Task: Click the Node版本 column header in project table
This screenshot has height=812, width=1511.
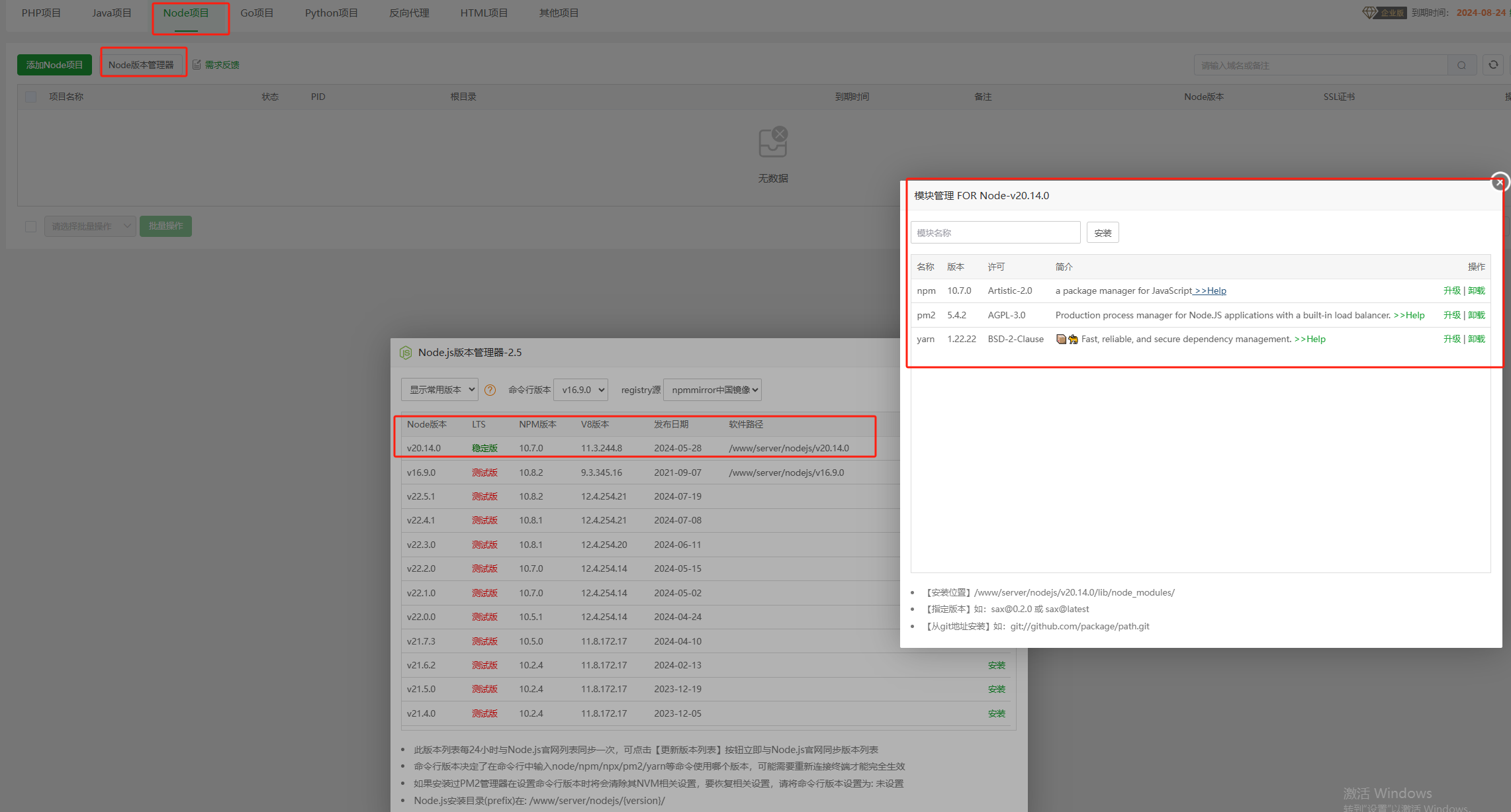Action: click(x=1204, y=97)
